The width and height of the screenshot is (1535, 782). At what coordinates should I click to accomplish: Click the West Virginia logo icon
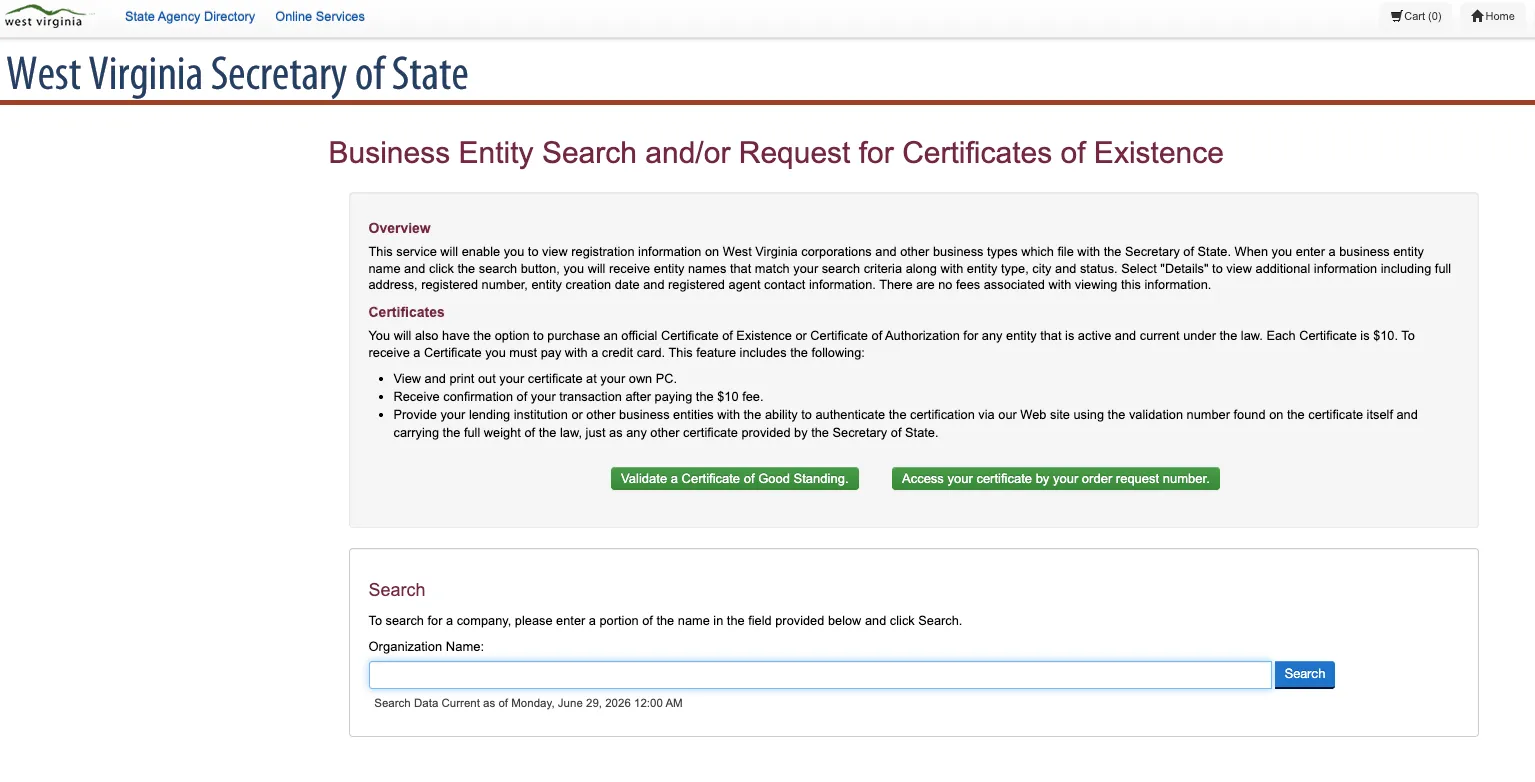coord(45,16)
